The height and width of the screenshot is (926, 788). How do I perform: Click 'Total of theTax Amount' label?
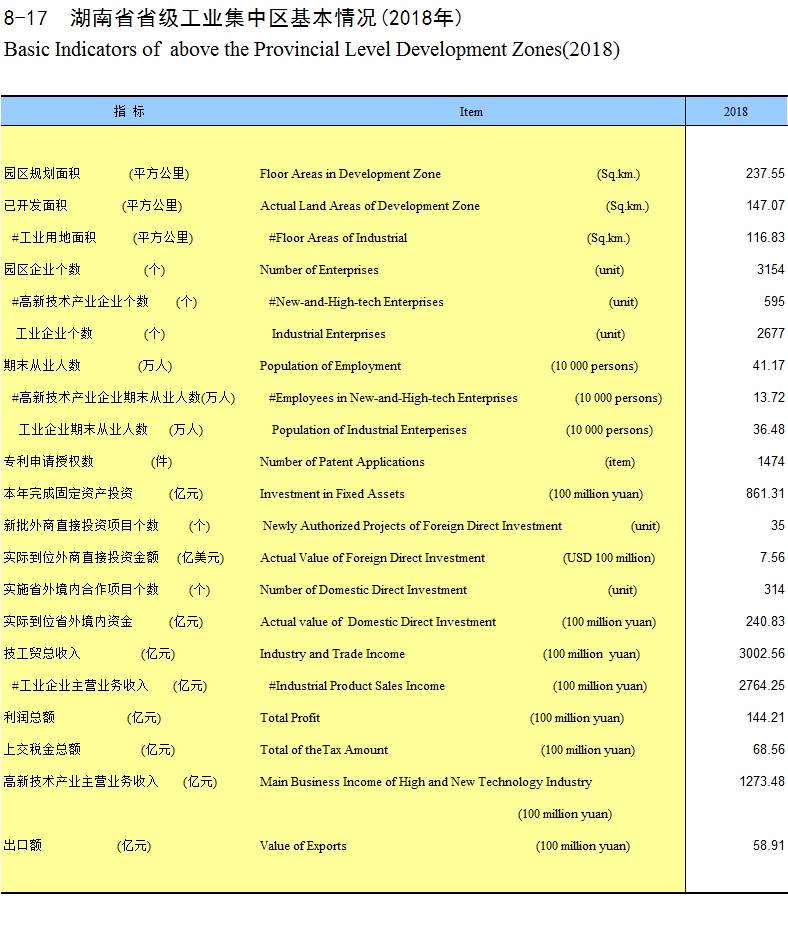[x=324, y=749]
